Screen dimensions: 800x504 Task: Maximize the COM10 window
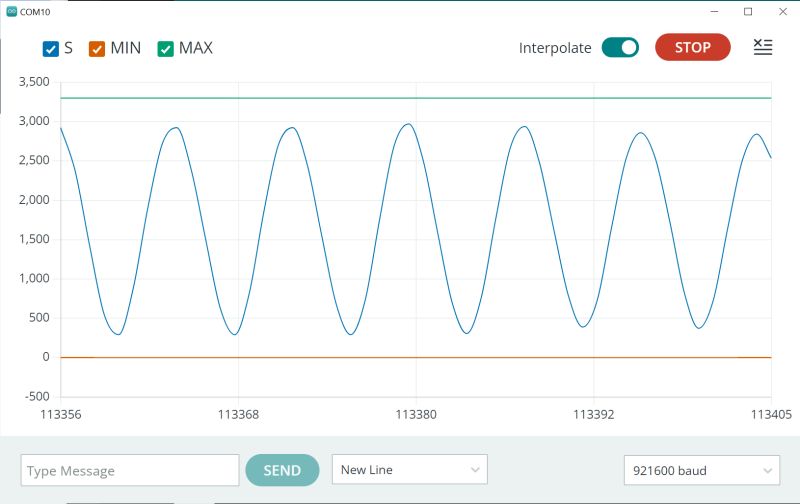[x=748, y=11]
